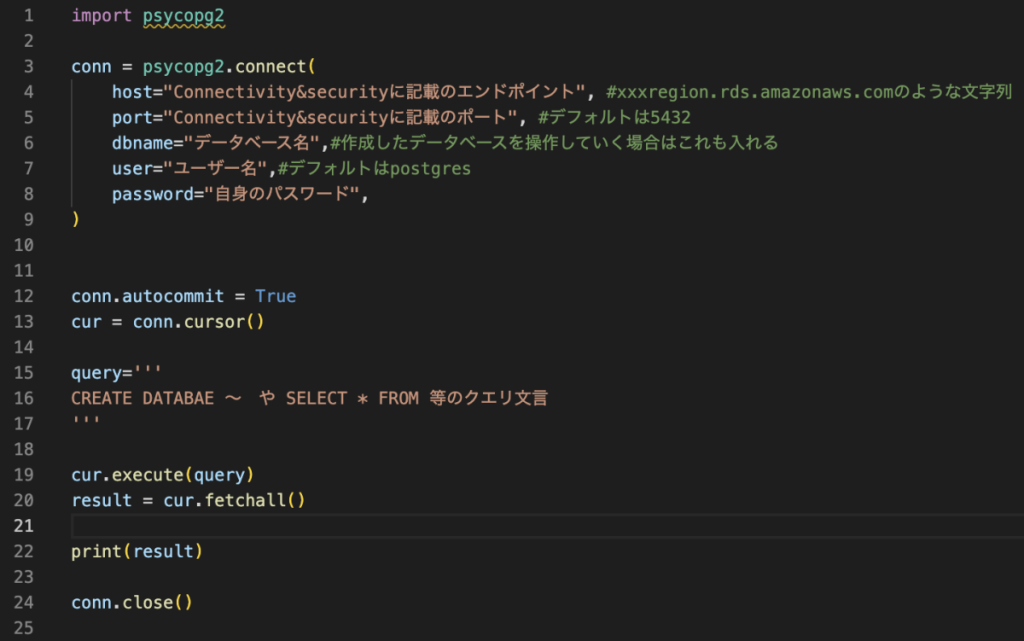Click the closing parenthesis on line 9
This screenshot has width=1024, height=641.
[76, 219]
